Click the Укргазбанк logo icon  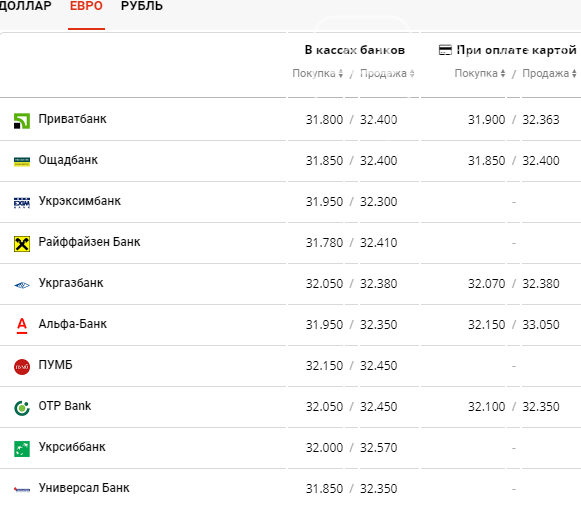tap(22, 285)
